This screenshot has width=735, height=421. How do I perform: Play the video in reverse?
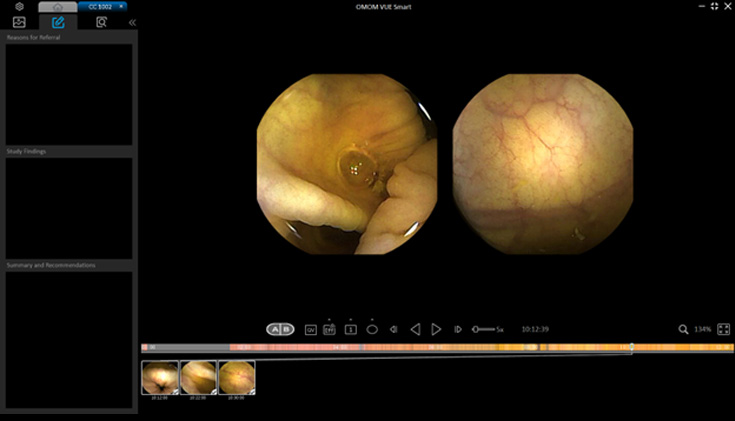[415, 329]
